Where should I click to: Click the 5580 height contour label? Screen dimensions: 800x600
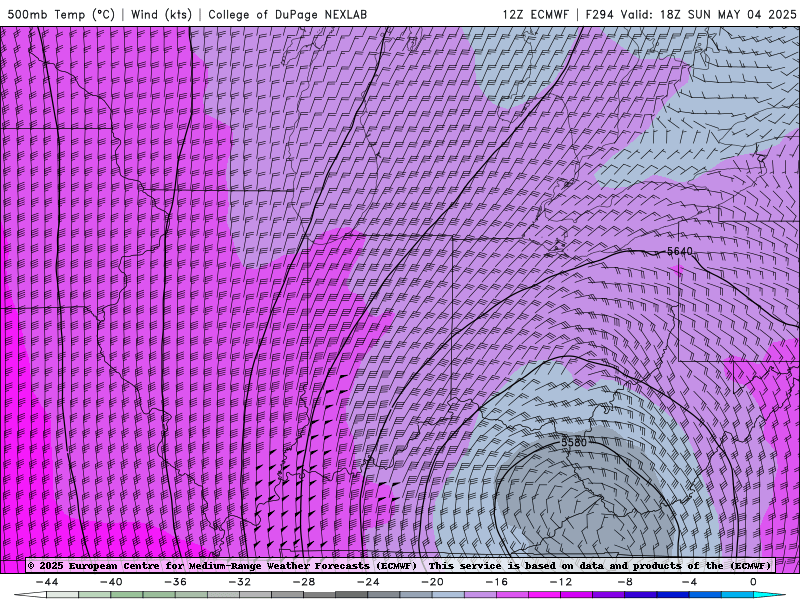[574, 442]
